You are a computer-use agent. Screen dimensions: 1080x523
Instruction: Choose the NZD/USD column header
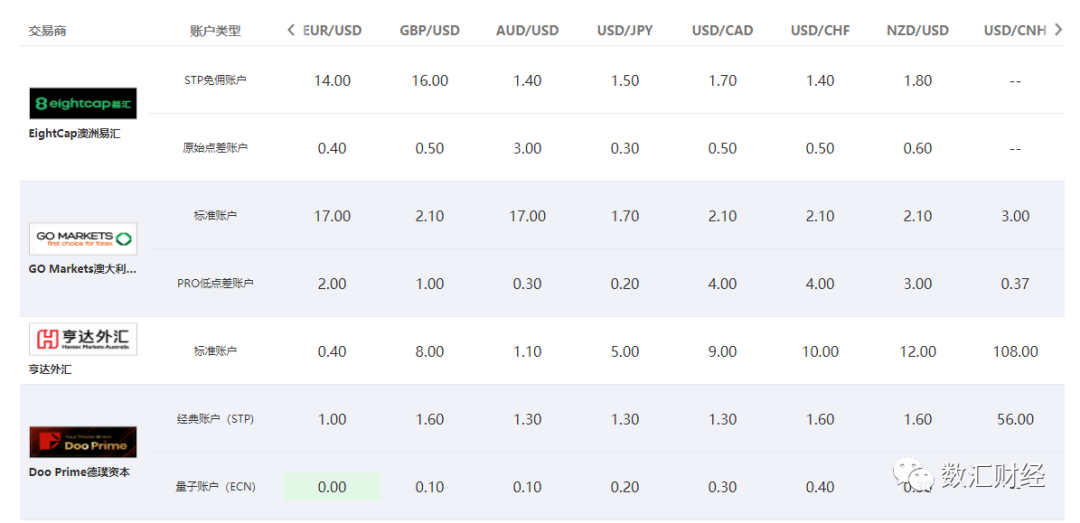tap(917, 30)
